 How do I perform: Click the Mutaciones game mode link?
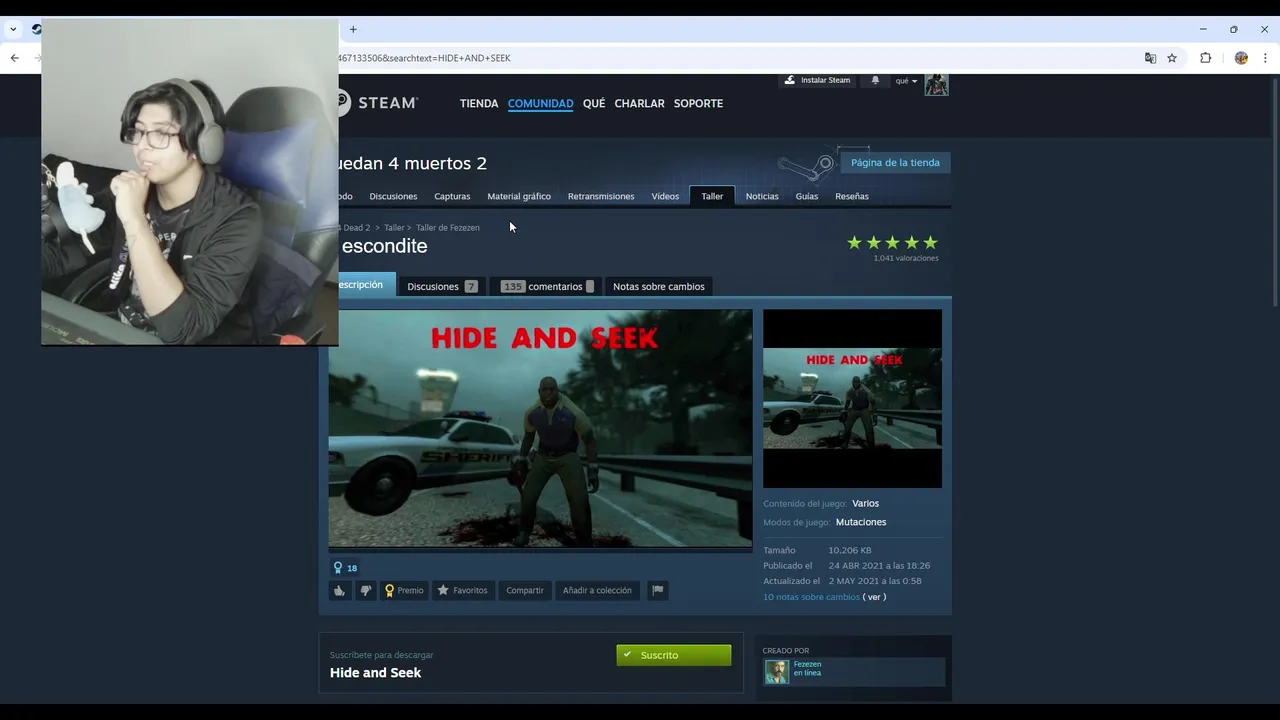[861, 522]
